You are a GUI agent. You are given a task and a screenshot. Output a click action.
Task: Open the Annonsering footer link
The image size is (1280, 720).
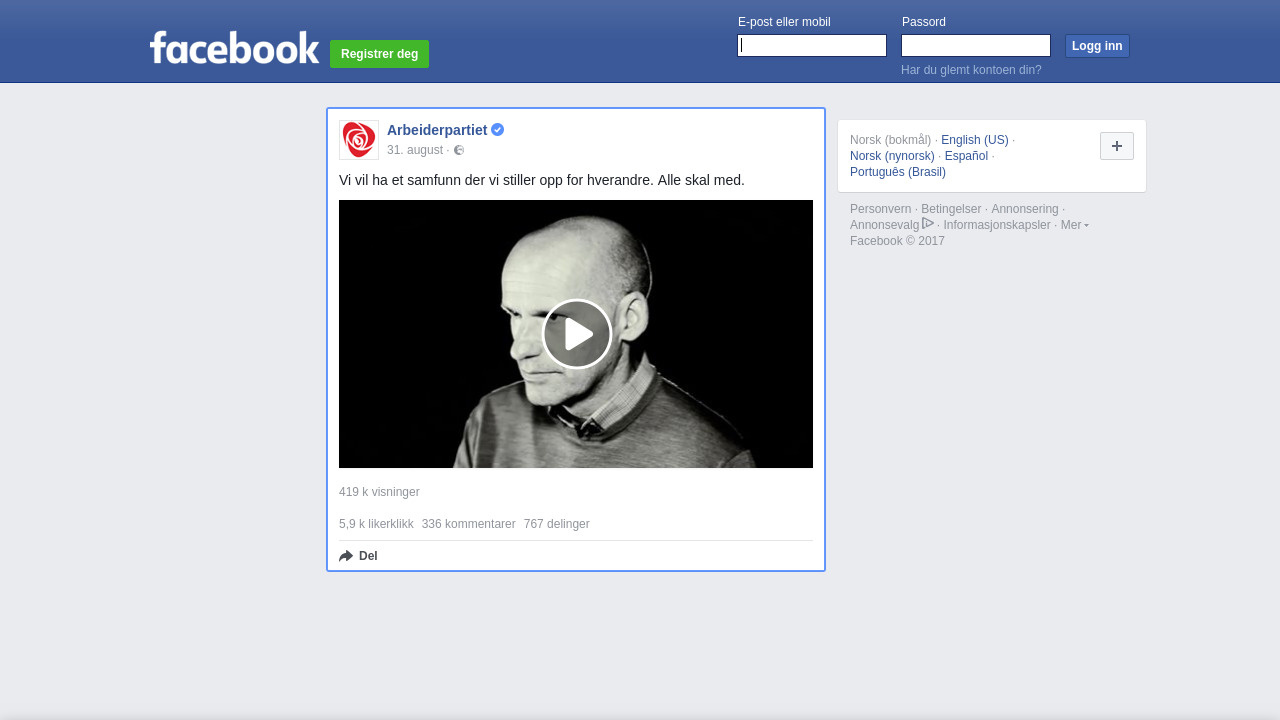[x=1025, y=209]
